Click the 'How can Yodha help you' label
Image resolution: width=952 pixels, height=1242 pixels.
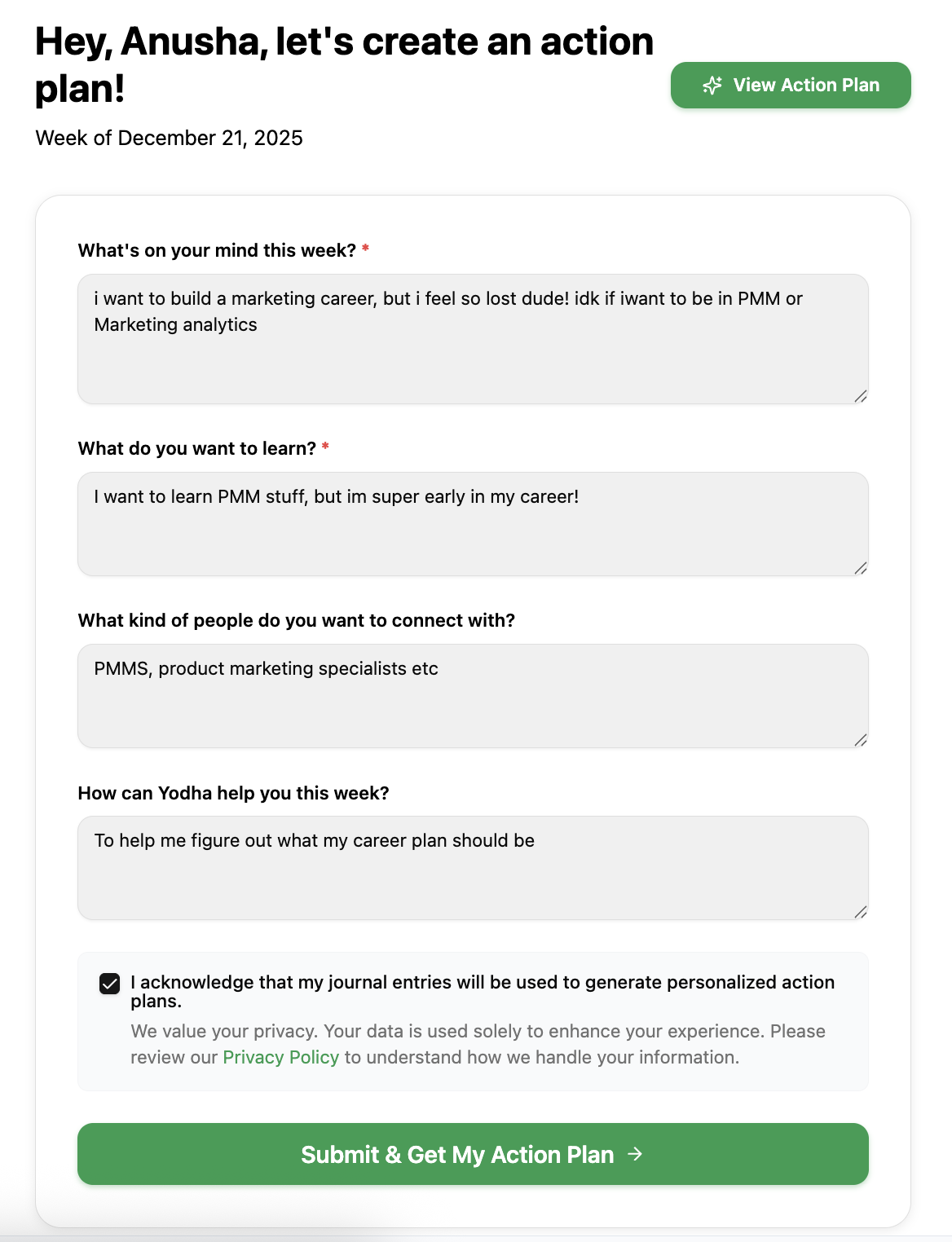pyautogui.click(x=233, y=793)
